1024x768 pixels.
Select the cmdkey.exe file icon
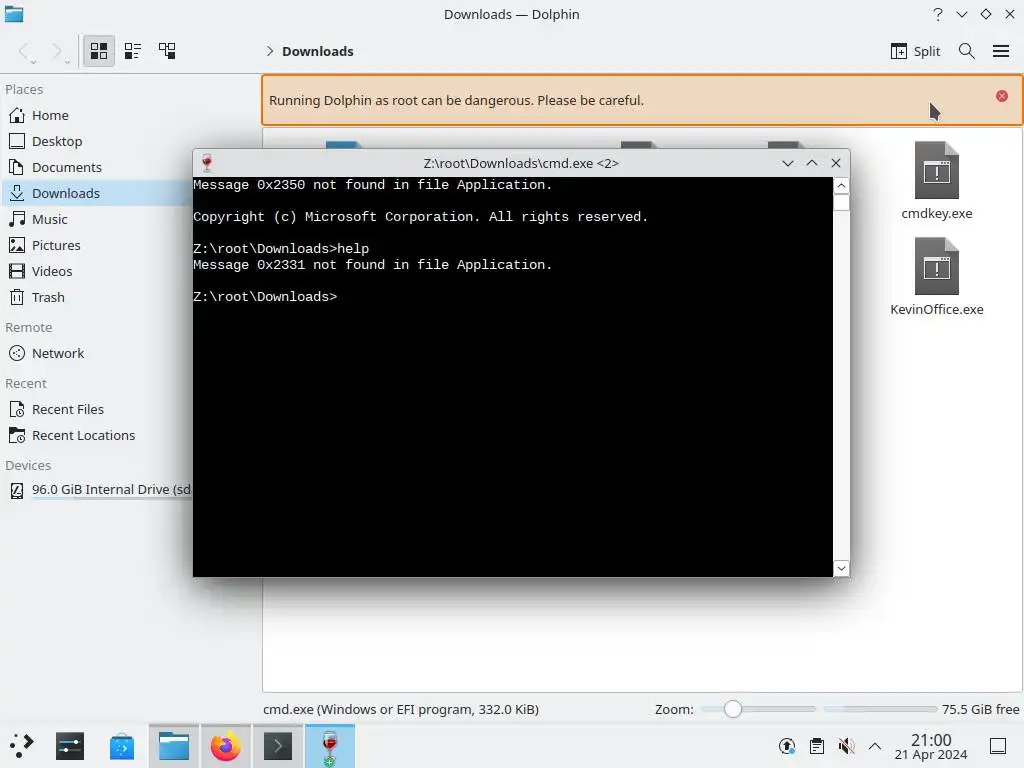pos(936,170)
